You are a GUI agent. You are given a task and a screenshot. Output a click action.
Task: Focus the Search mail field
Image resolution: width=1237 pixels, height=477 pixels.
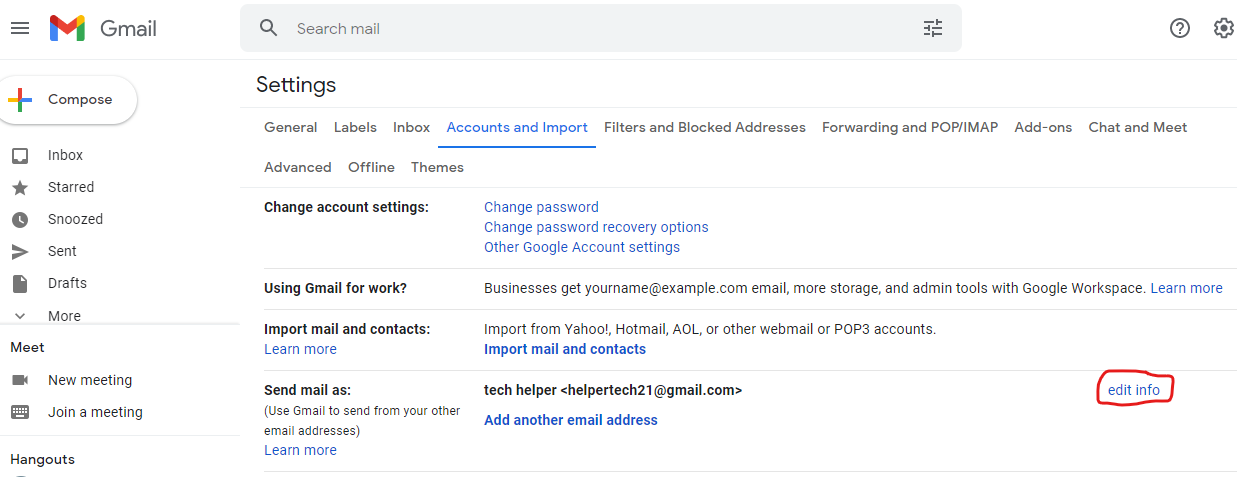click(600, 28)
